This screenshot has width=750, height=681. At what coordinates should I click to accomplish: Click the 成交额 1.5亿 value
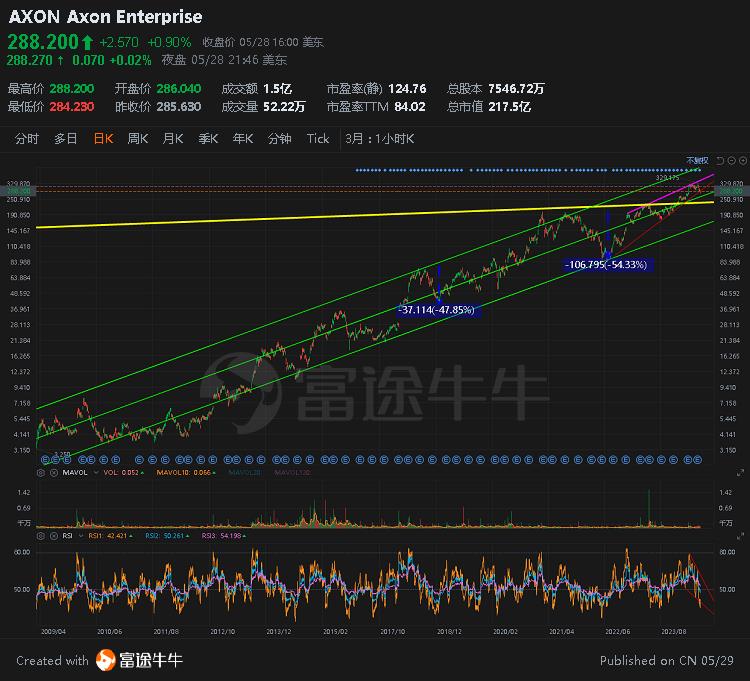coord(277,88)
